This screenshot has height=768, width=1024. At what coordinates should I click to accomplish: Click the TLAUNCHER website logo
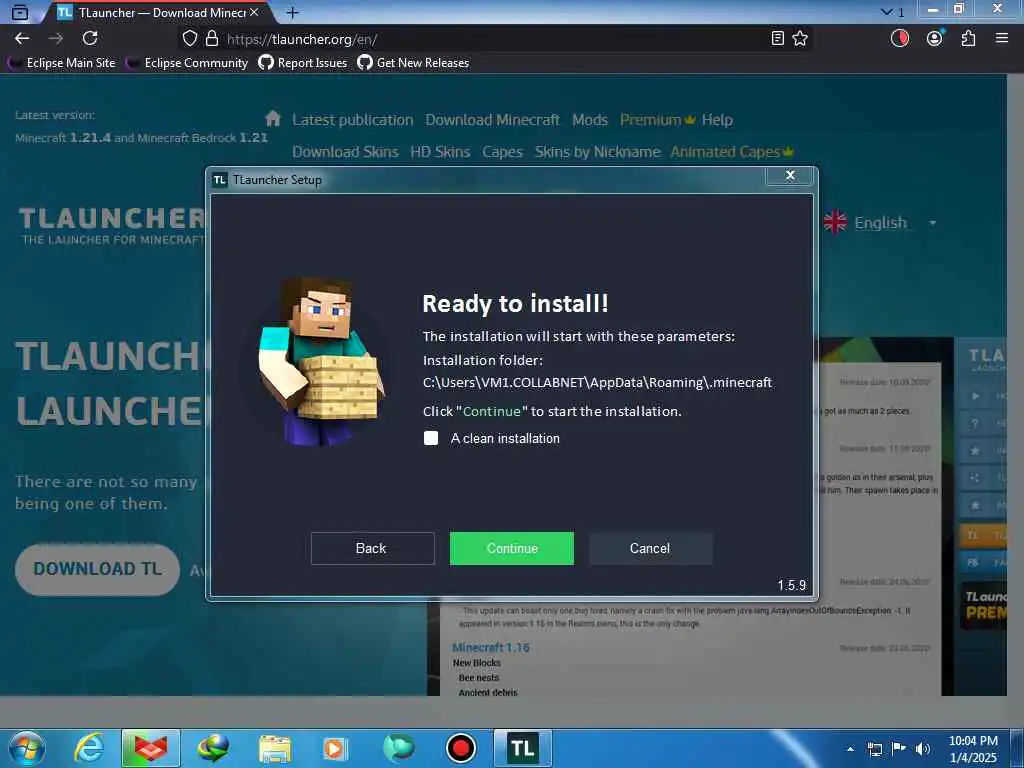(x=112, y=226)
